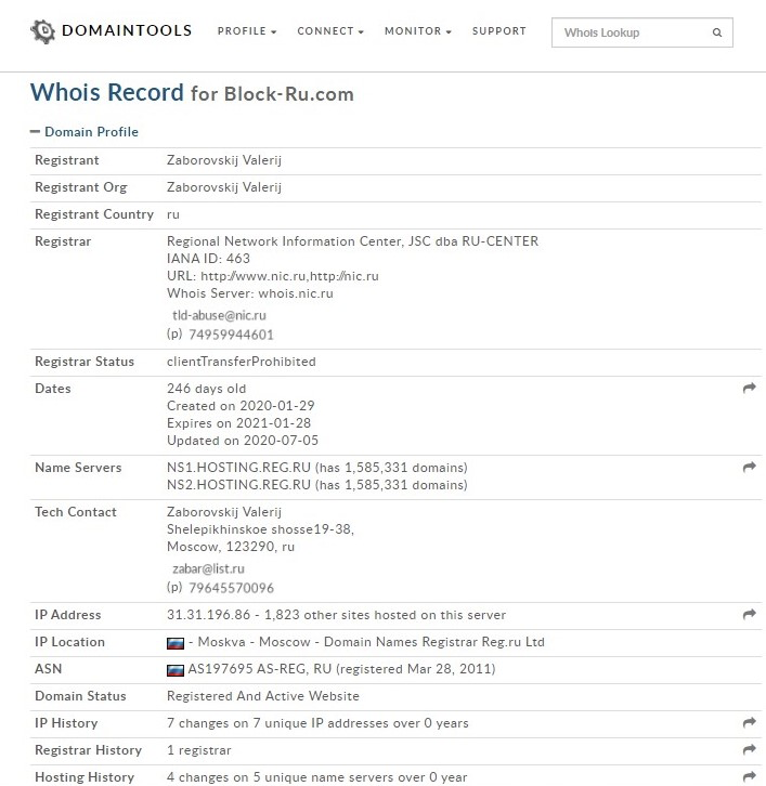Viewport: 766px width, 786px height.
Task: Click the zabar@list.ru email address
Action: (208, 569)
